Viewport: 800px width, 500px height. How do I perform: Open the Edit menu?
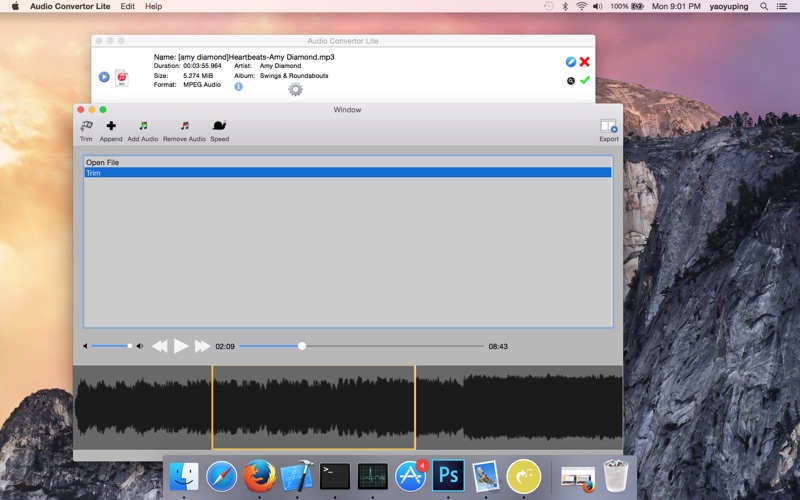tap(128, 6)
